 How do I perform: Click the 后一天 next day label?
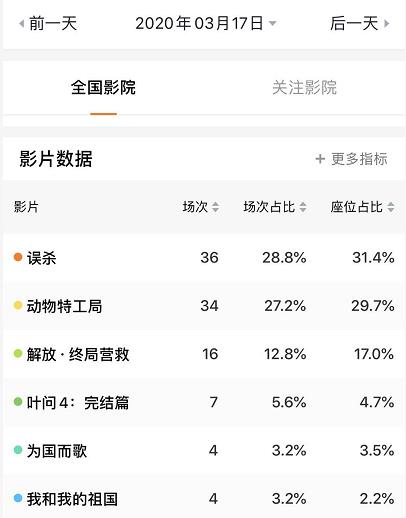tap(354, 24)
